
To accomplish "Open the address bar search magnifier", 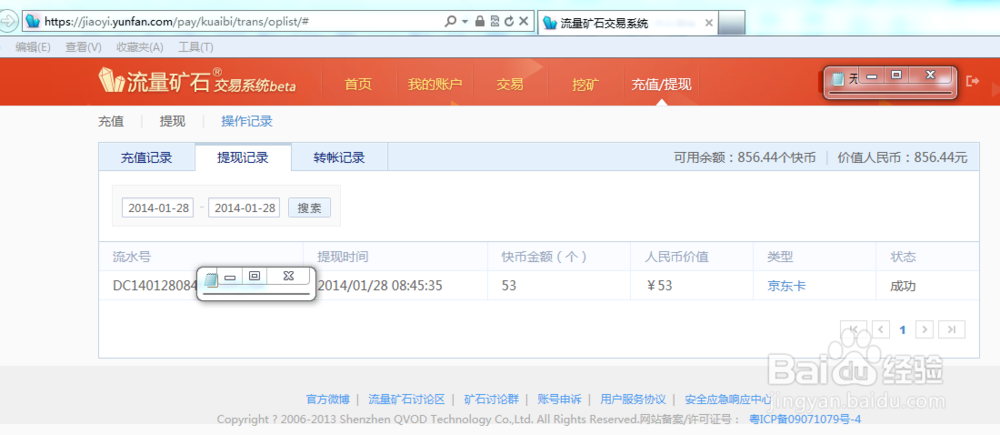I will click(x=450, y=21).
